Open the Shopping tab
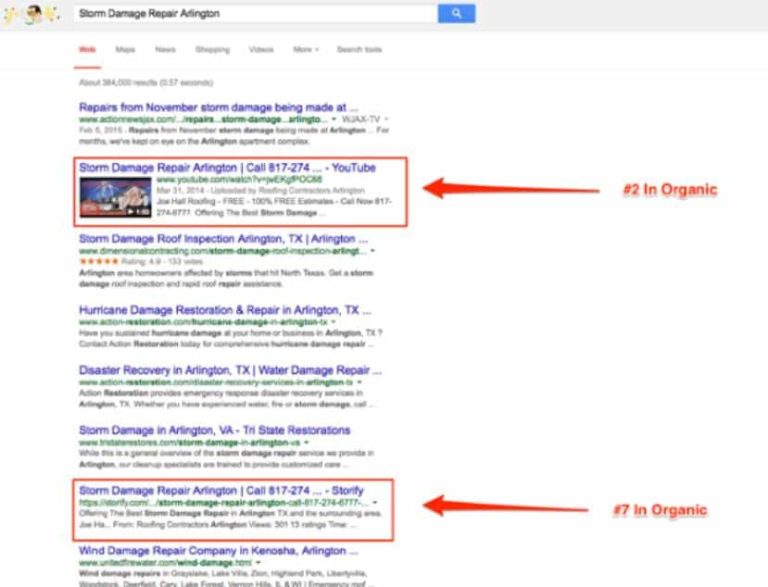 (212, 49)
